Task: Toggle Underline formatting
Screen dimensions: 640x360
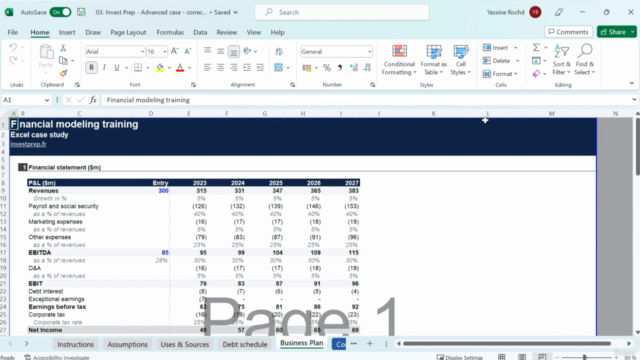Action: 117,67
